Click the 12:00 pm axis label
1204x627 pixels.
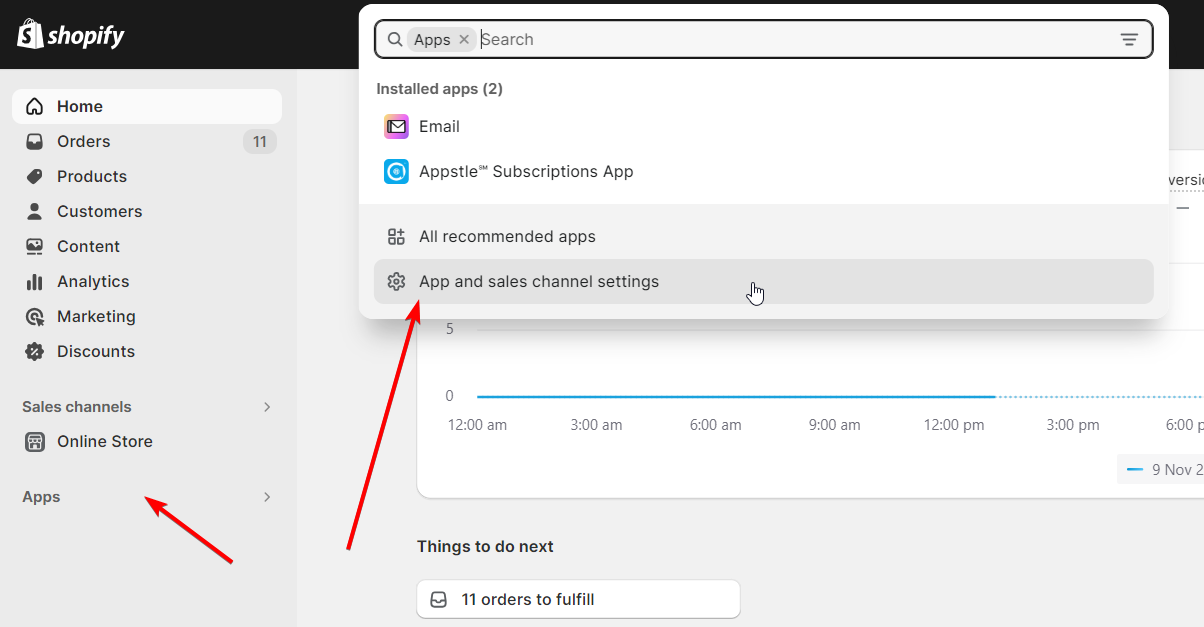954,425
